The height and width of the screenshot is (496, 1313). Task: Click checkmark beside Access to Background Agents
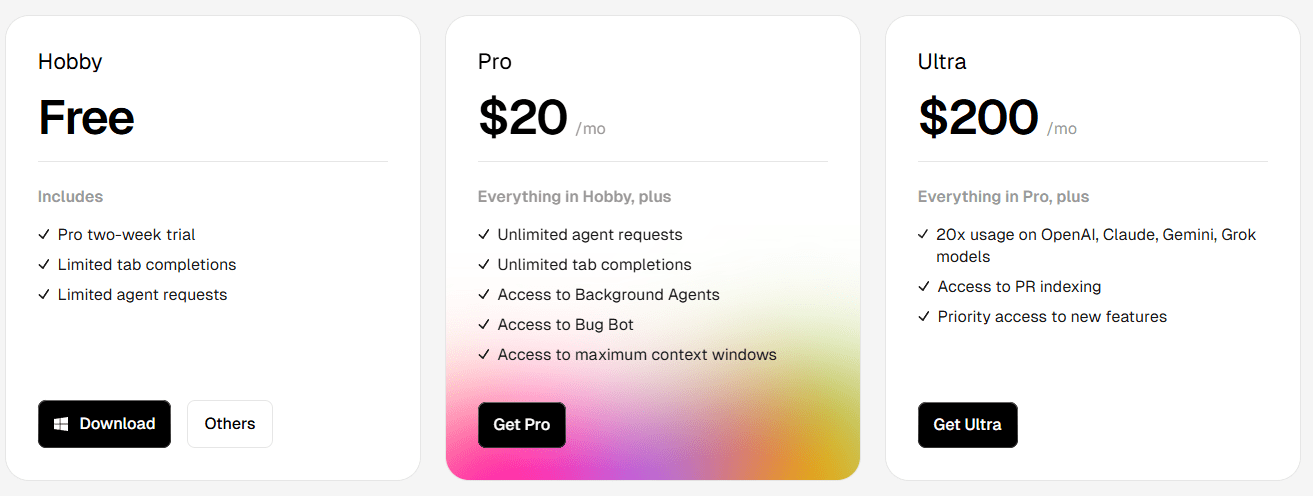point(484,295)
